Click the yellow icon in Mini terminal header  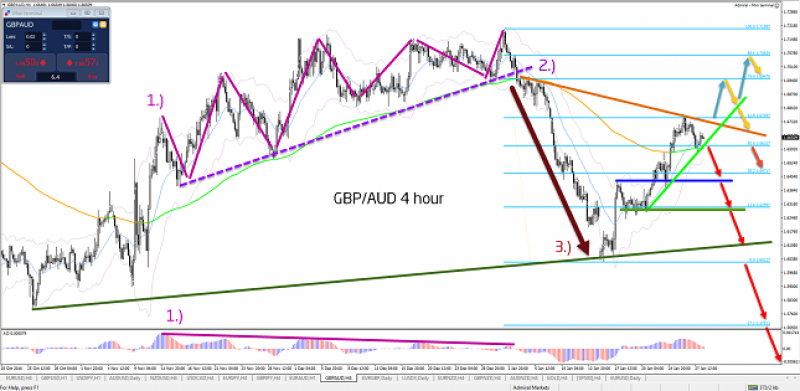click(103, 25)
